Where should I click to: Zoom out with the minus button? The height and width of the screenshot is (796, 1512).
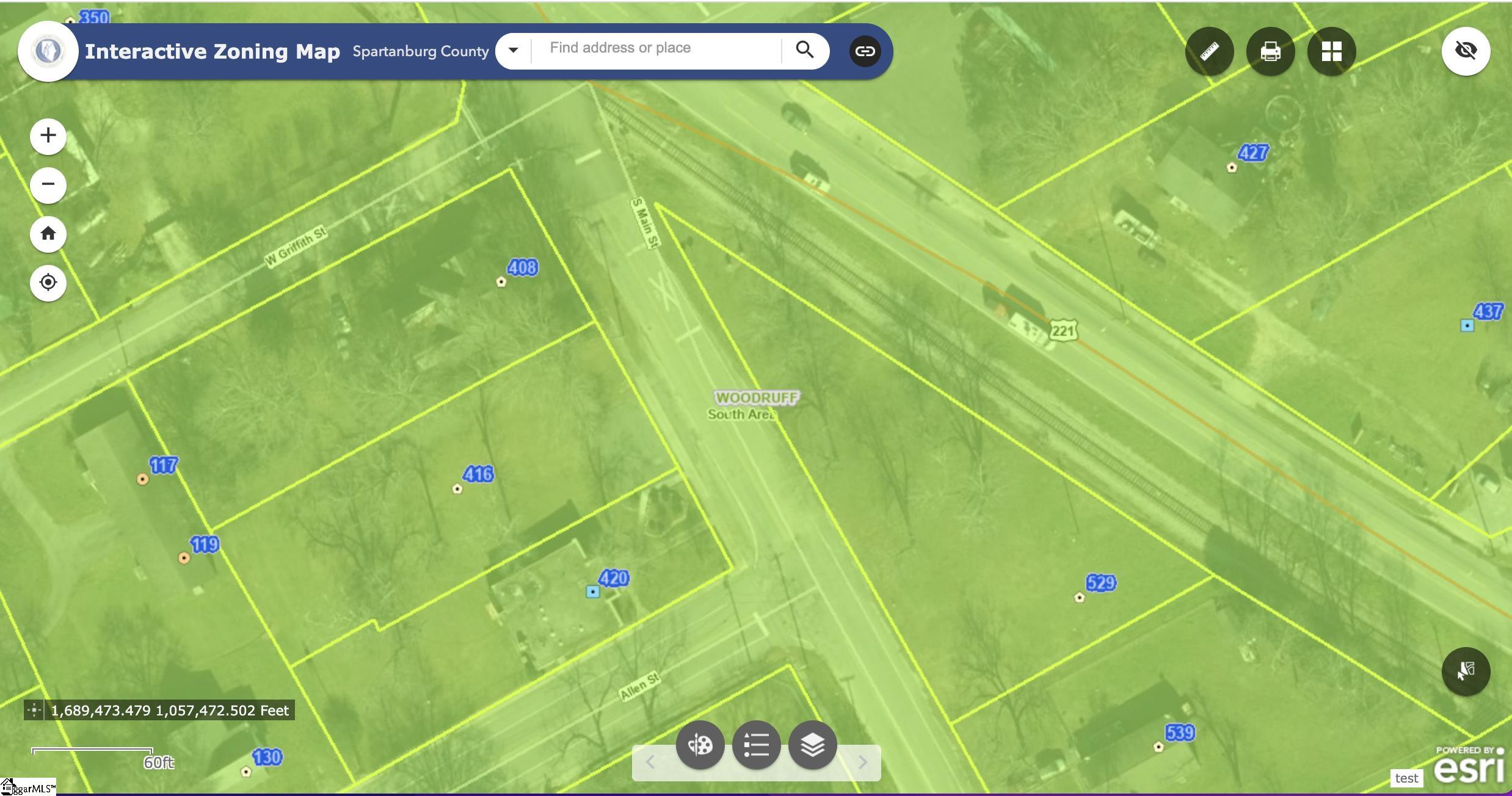click(48, 184)
